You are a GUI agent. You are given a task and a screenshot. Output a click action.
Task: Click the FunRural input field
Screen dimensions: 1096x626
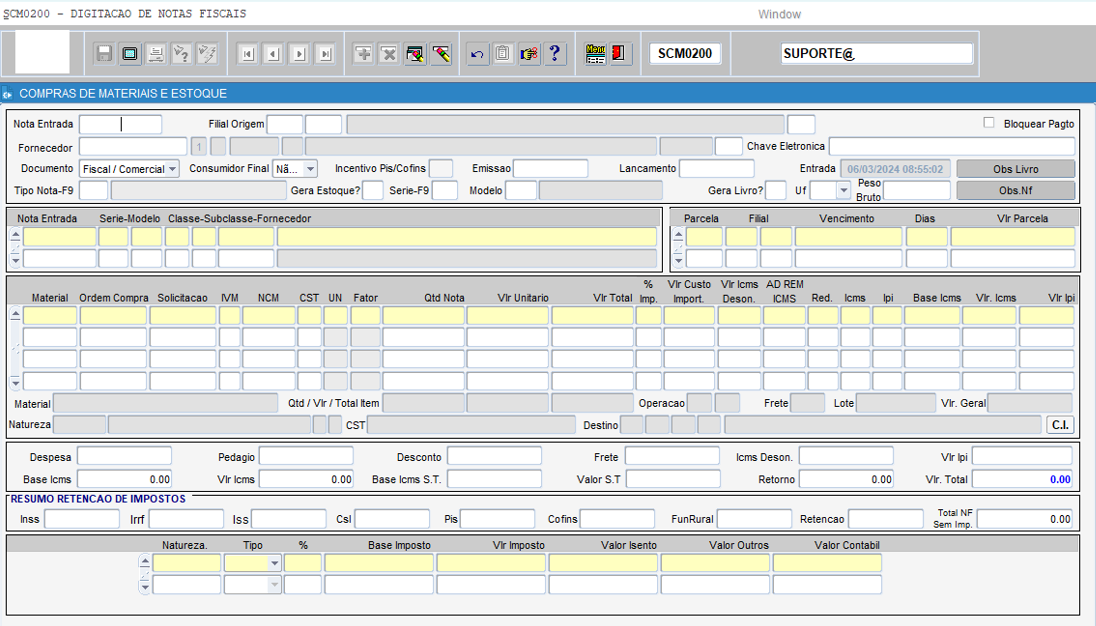pyautogui.click(x=754, y=519)
